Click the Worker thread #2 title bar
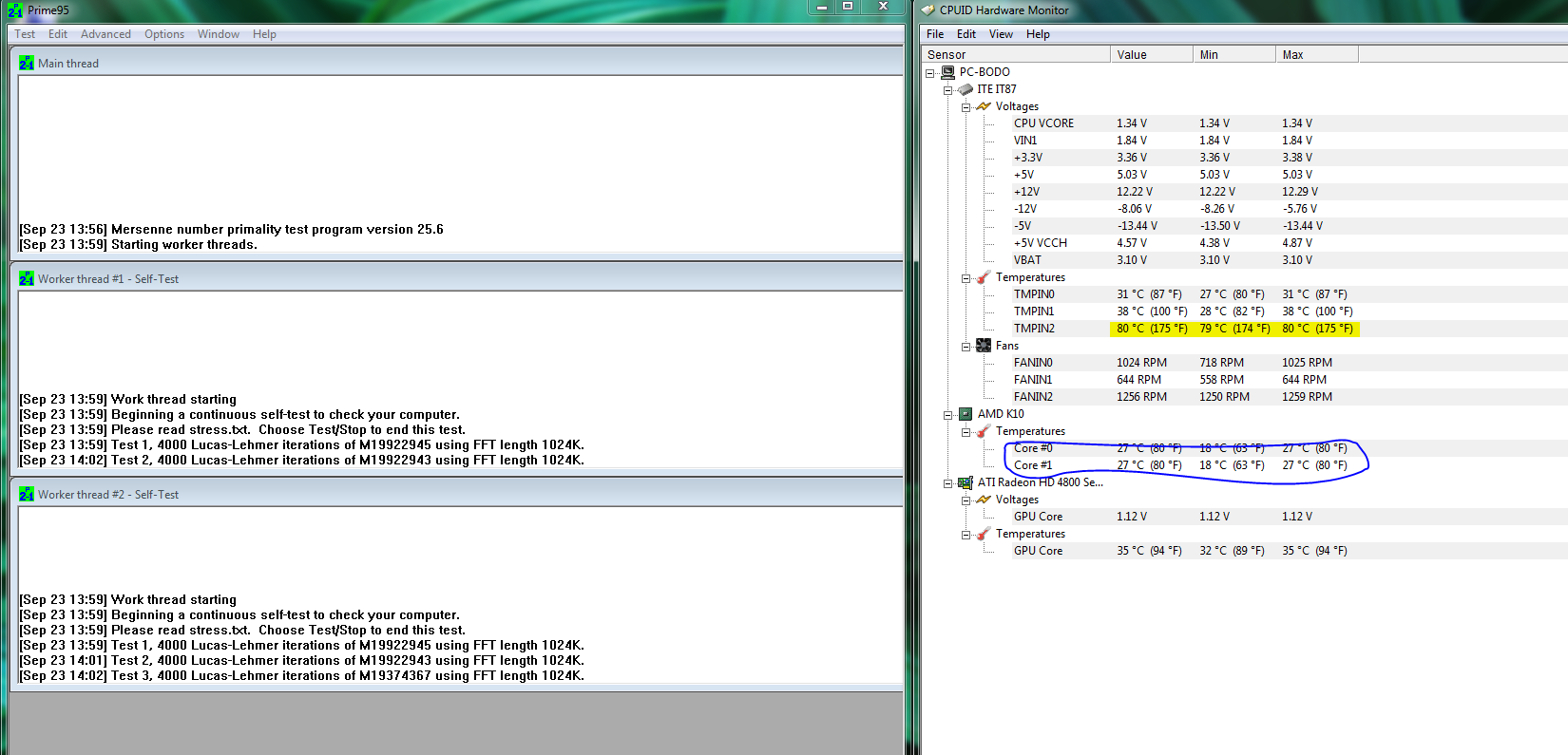 coord(456,494)
